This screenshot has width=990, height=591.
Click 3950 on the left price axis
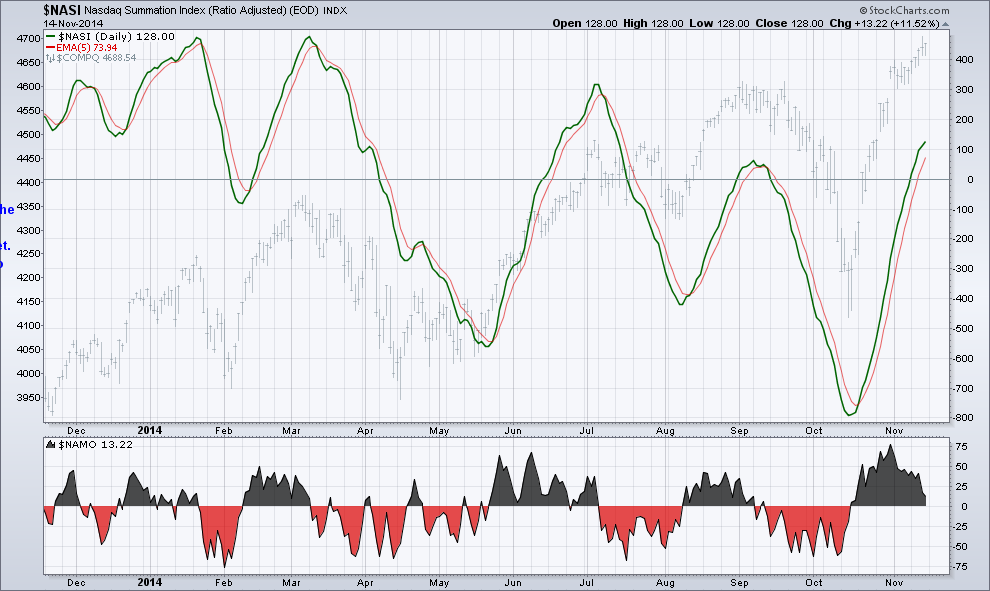pos(28,398)
